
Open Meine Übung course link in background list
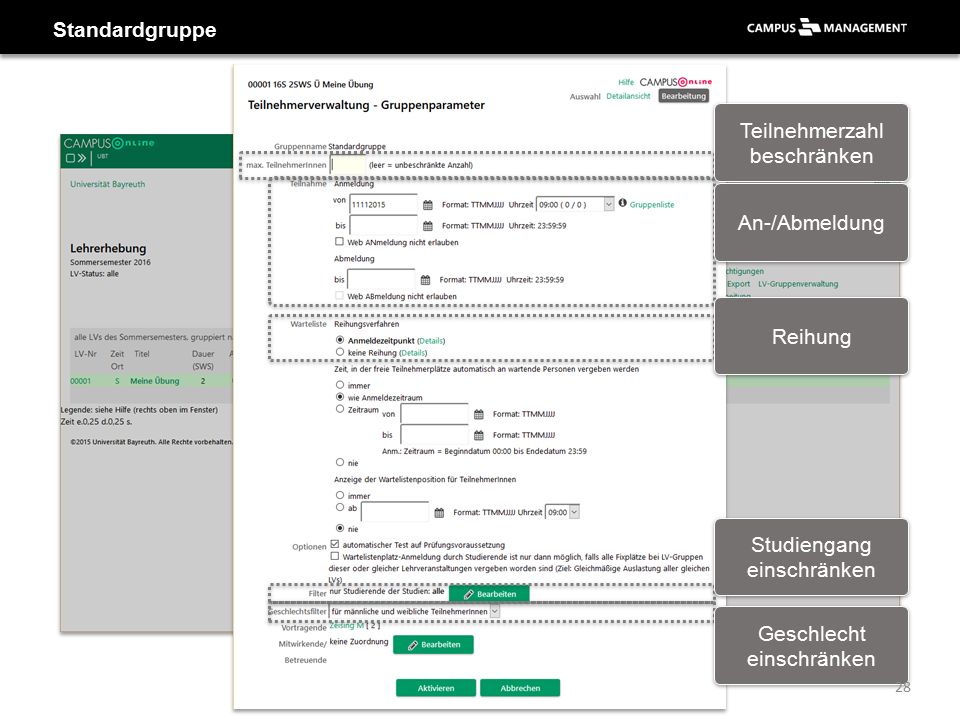[x=155, y=381]
